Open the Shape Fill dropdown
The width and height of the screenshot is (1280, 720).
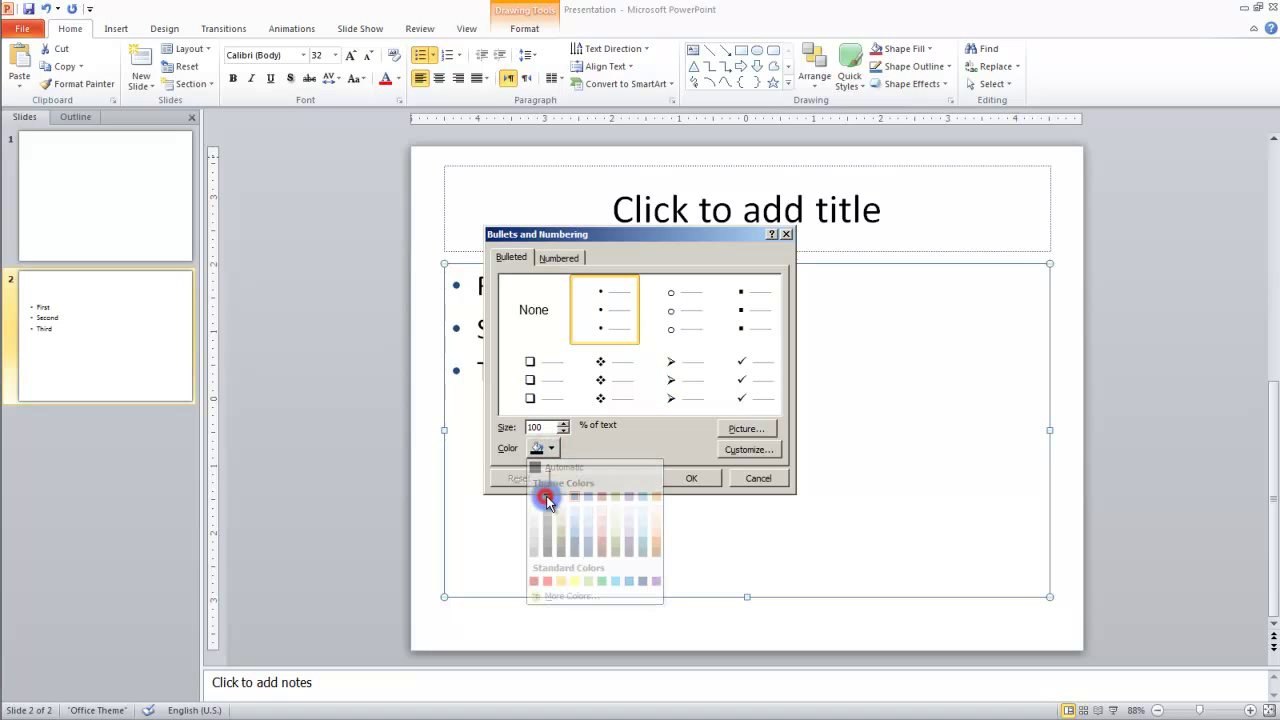901,48
